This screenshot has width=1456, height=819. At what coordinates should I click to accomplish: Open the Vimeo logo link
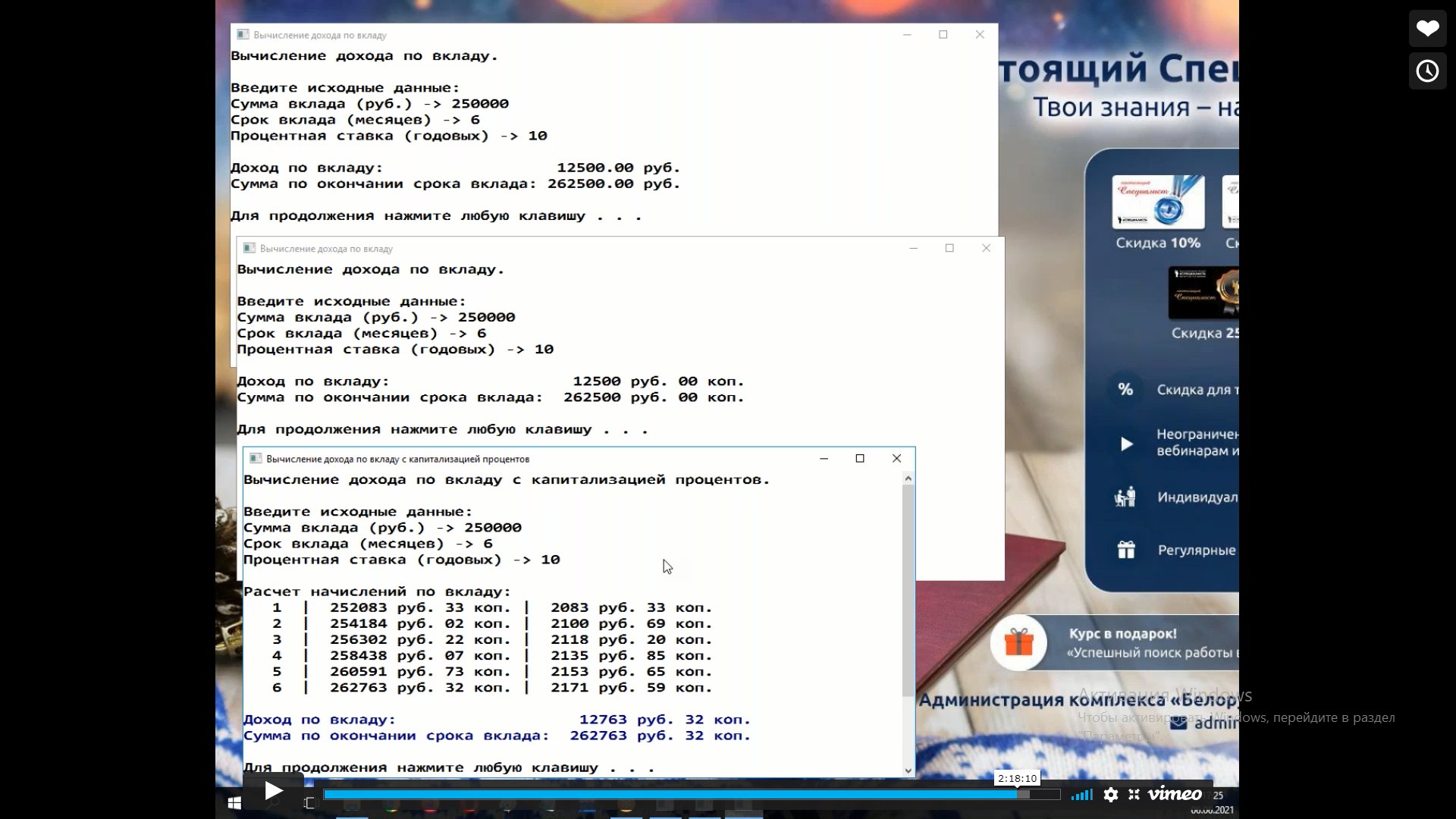point(1175,795)
